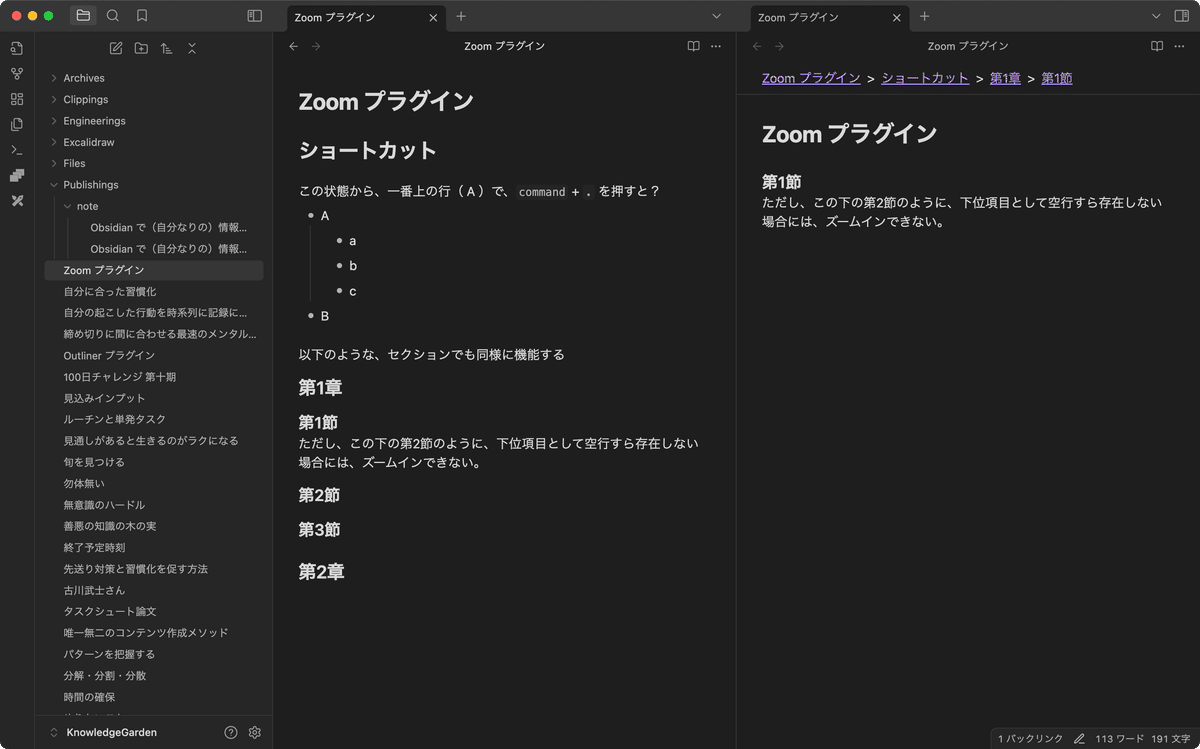Open the Zoom プラグイン file in explorer

(154, 270)
